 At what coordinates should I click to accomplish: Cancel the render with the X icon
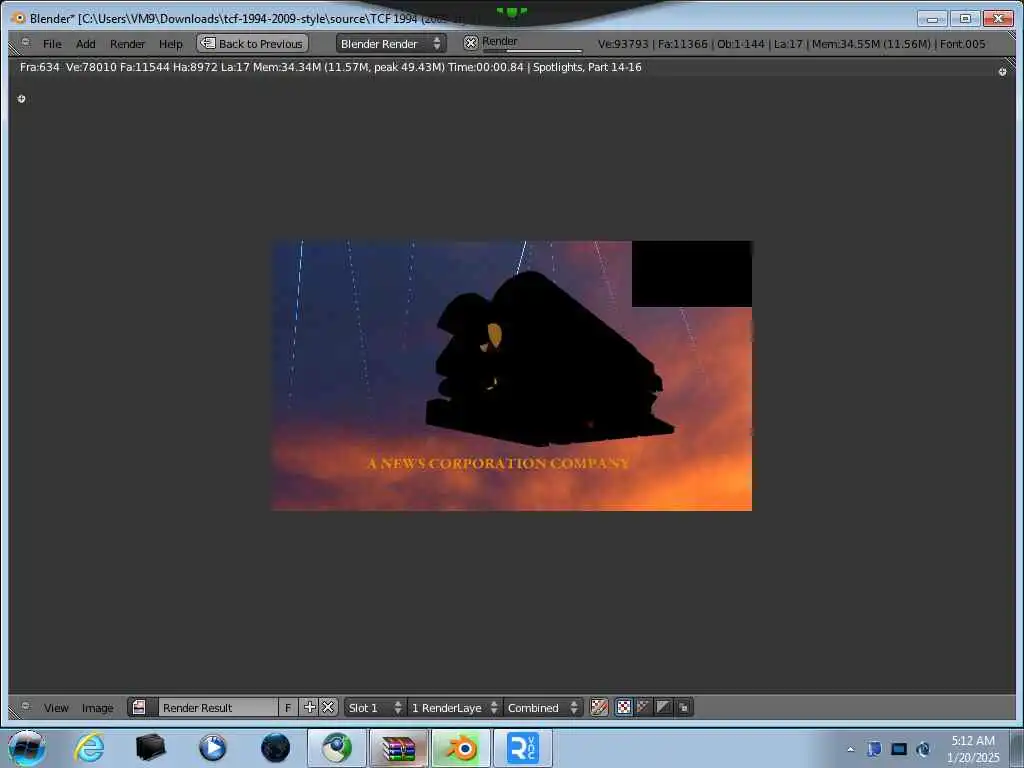pos(471,43)
